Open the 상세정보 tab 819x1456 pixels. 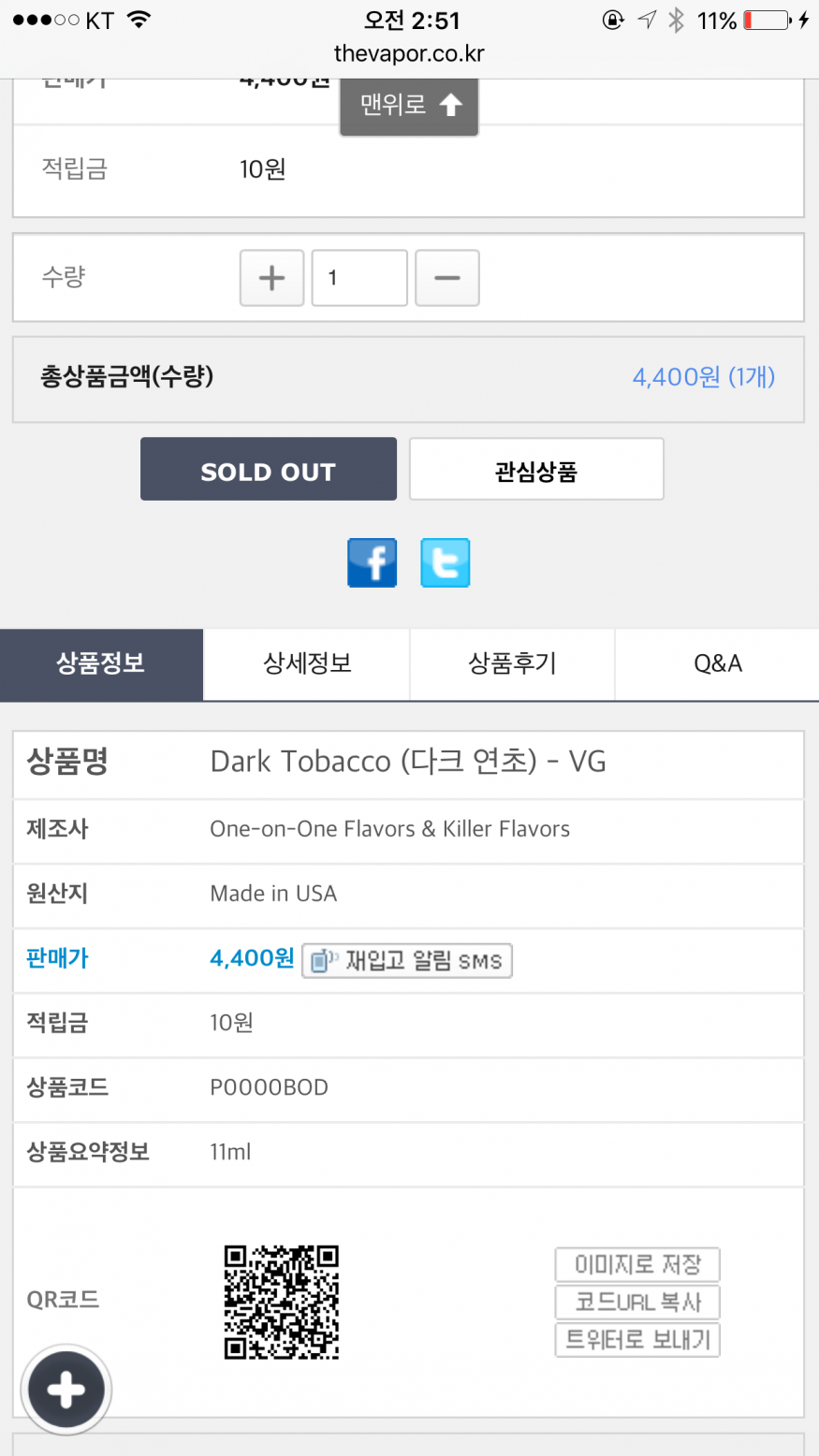pos(307,664)
